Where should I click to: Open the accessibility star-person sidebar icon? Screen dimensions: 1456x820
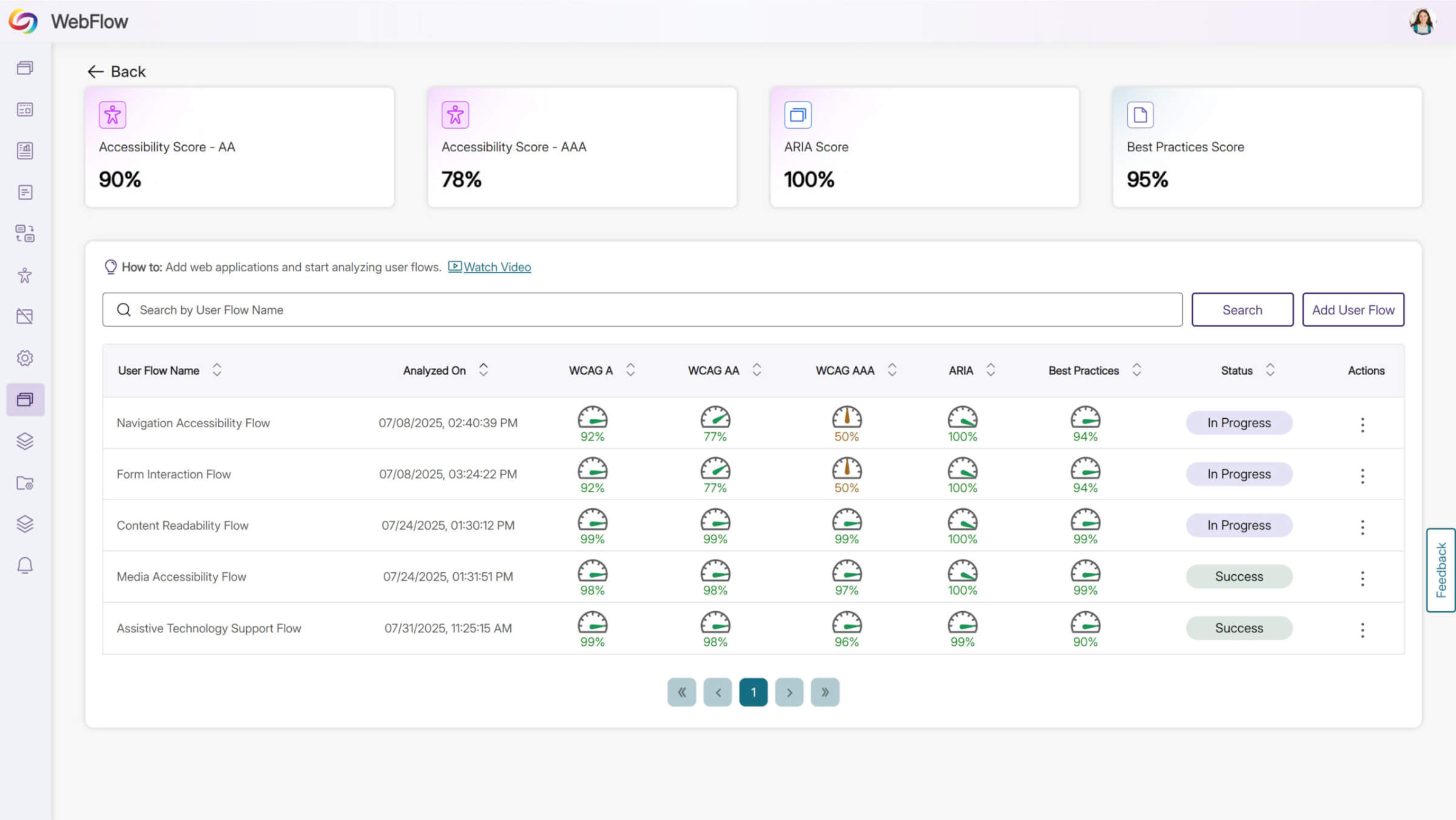coord(25,276)
